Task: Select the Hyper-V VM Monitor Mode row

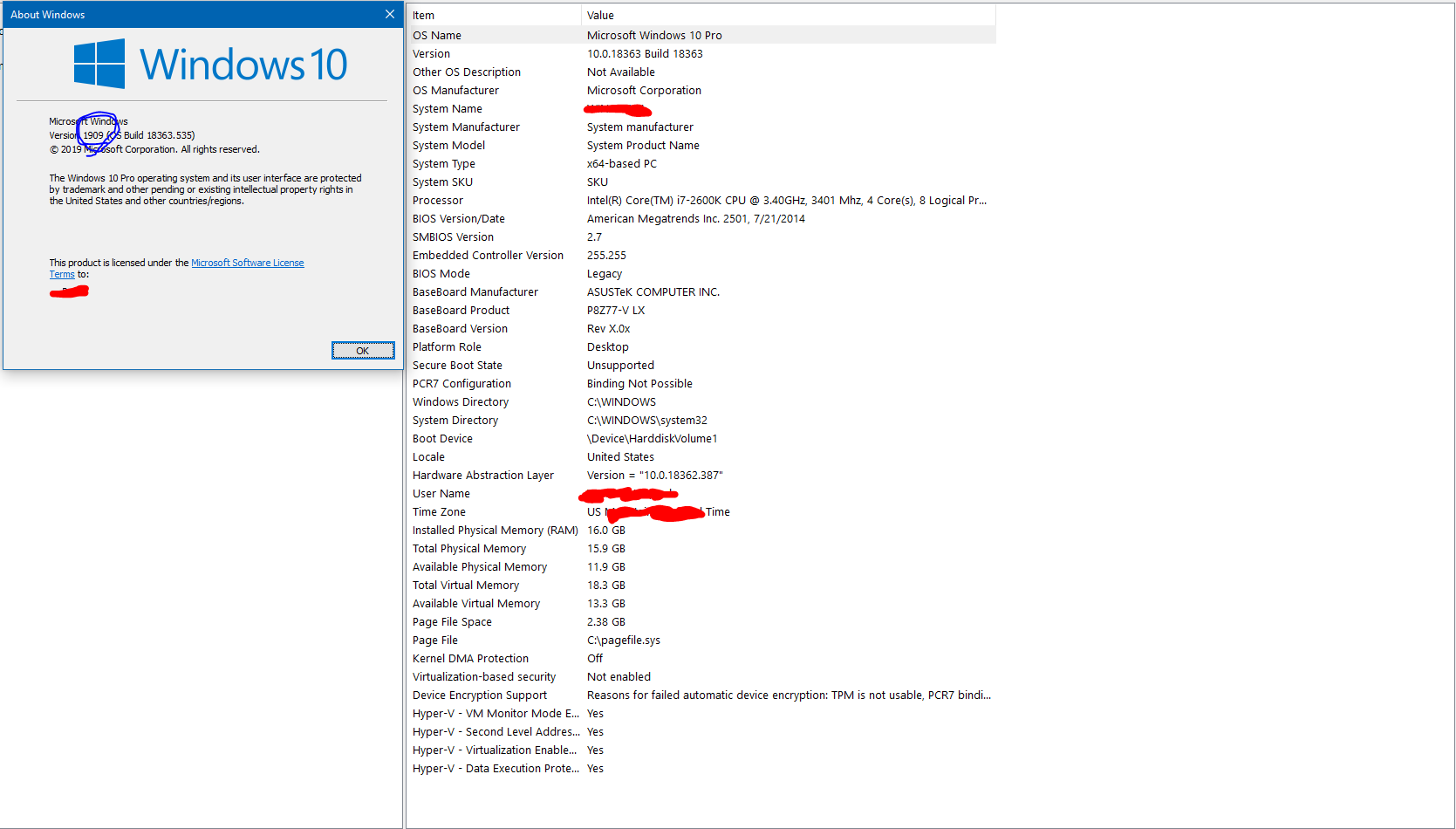Action: pos(701,713)
